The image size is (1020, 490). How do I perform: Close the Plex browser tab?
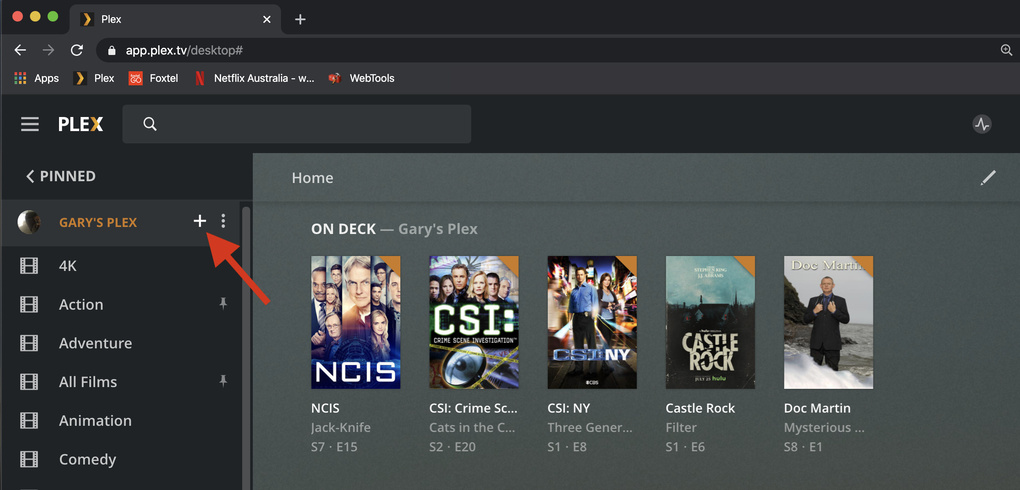[267, 20]
